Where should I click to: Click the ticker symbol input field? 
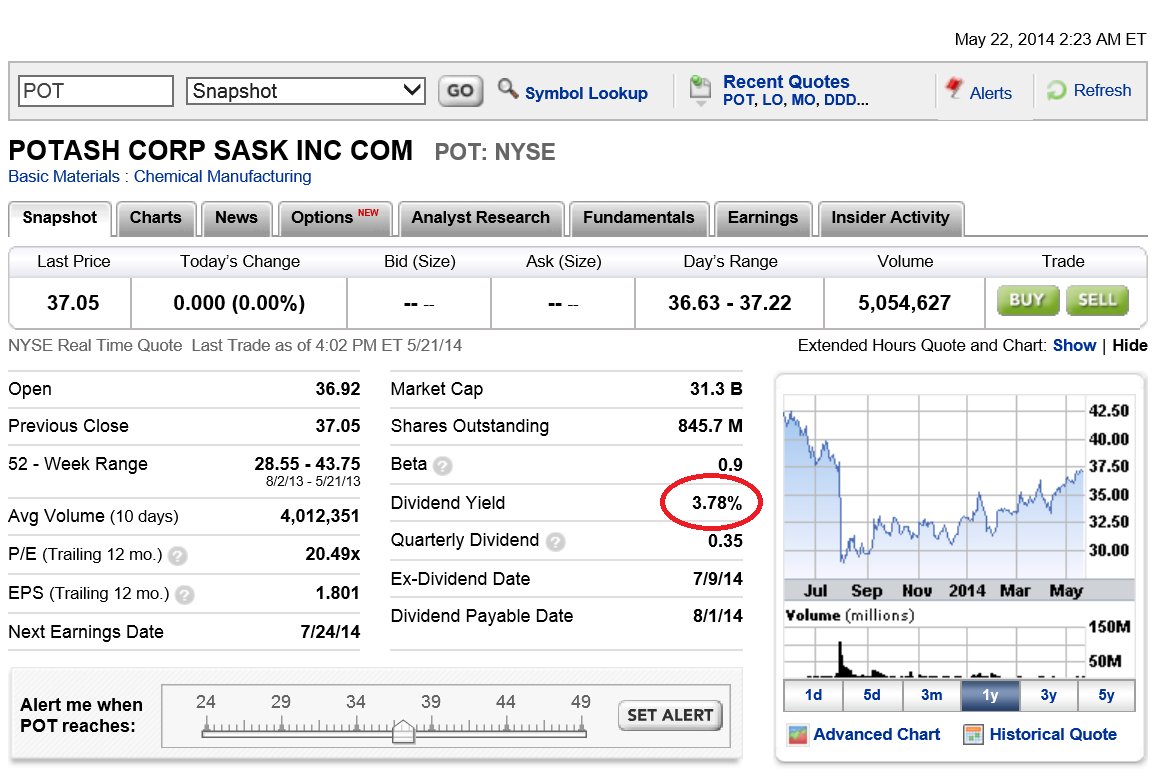click(96, 91)
